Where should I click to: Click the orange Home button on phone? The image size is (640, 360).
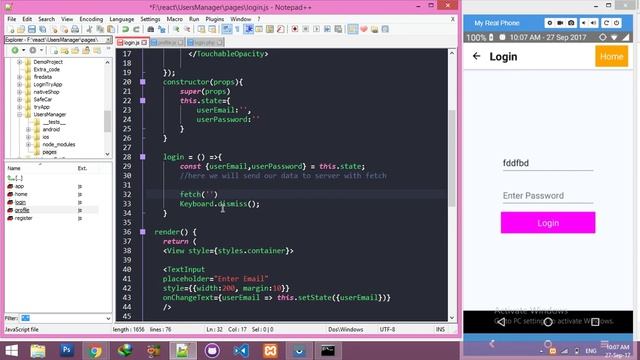pos(611,56)
